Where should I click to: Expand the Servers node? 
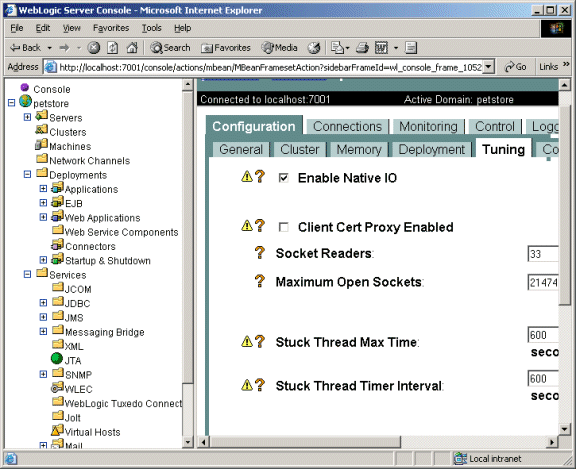click(27, 117)
